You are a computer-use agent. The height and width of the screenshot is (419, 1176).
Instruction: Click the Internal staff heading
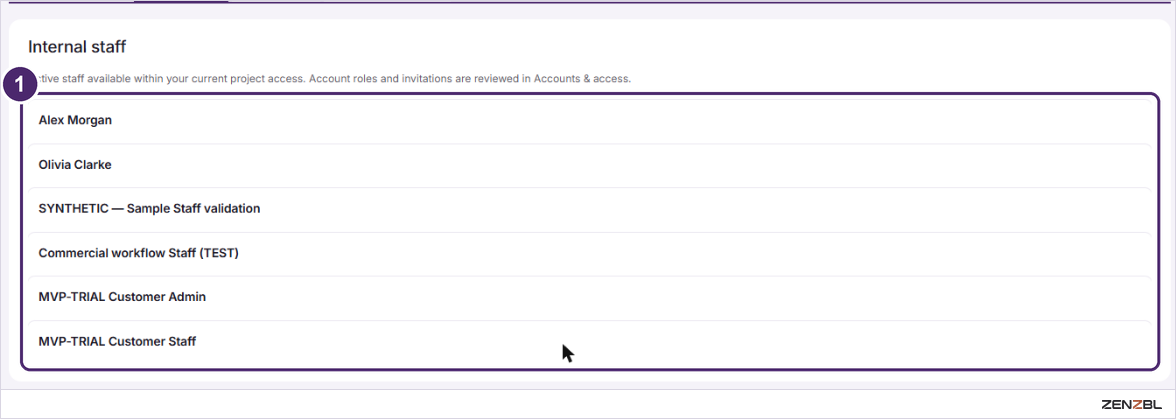(77, 46)
